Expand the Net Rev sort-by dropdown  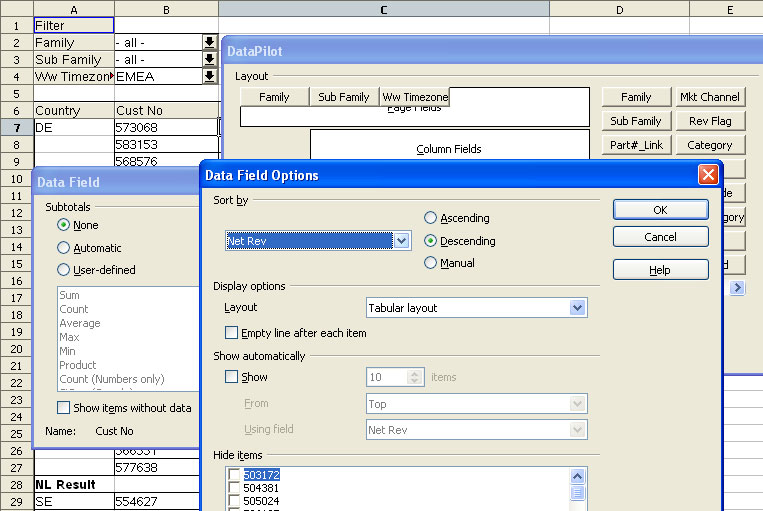click(x=401, y=241)
